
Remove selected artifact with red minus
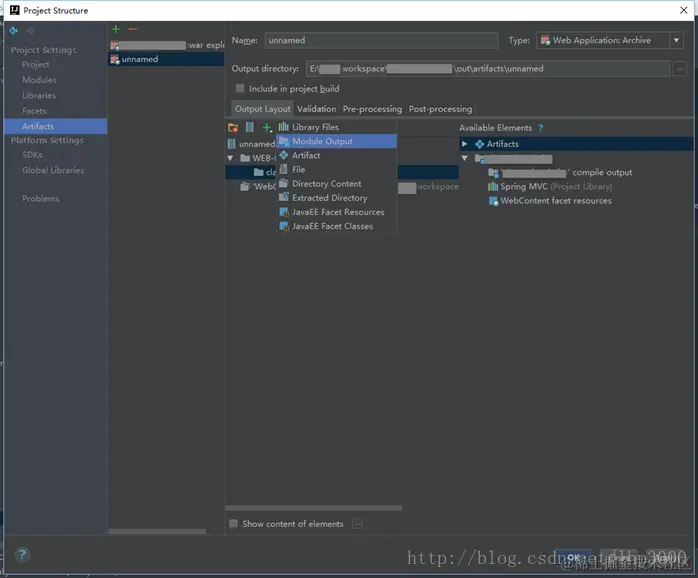pos(133,29)
